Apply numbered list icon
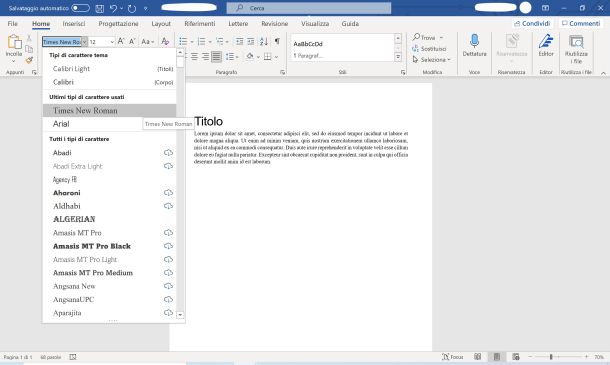The height and width of the screenshot is (365, 610). coord(202,41)
